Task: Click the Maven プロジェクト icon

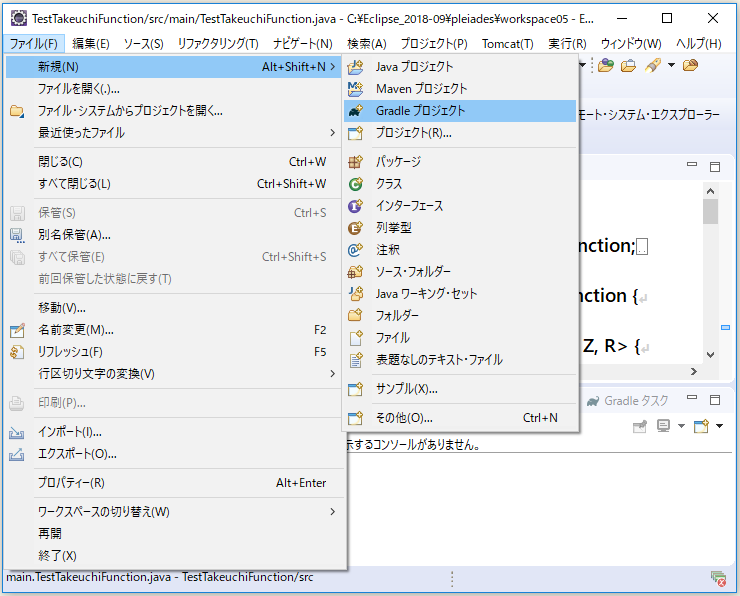Action: coord(355,89)
